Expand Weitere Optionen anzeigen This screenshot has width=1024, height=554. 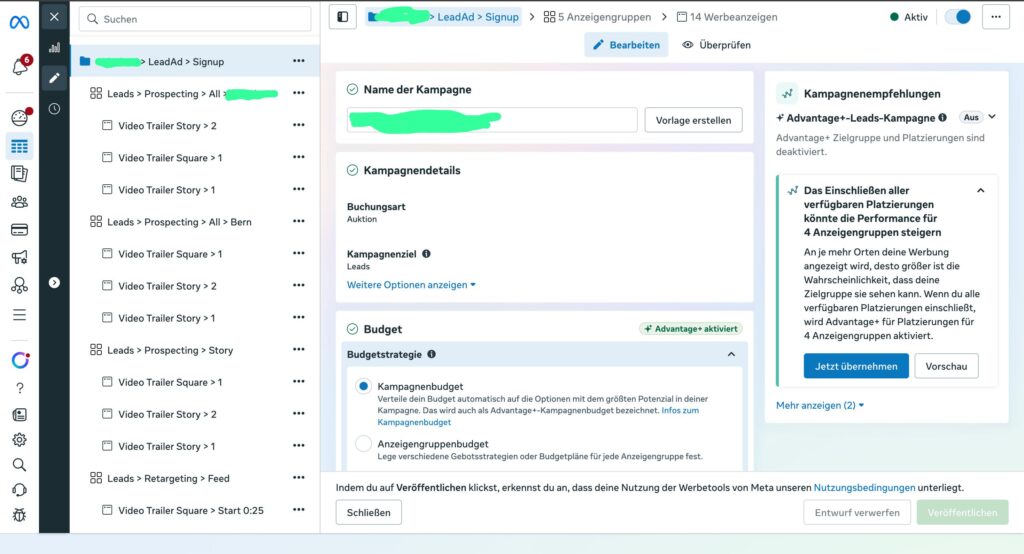pyautogui.click(x=411, y=285)
